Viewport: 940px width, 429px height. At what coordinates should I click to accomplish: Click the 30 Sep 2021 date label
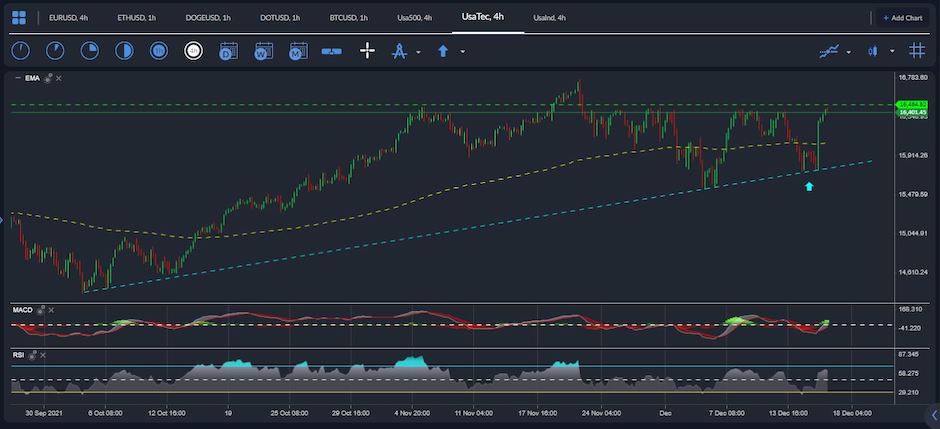tap(44, 413)
